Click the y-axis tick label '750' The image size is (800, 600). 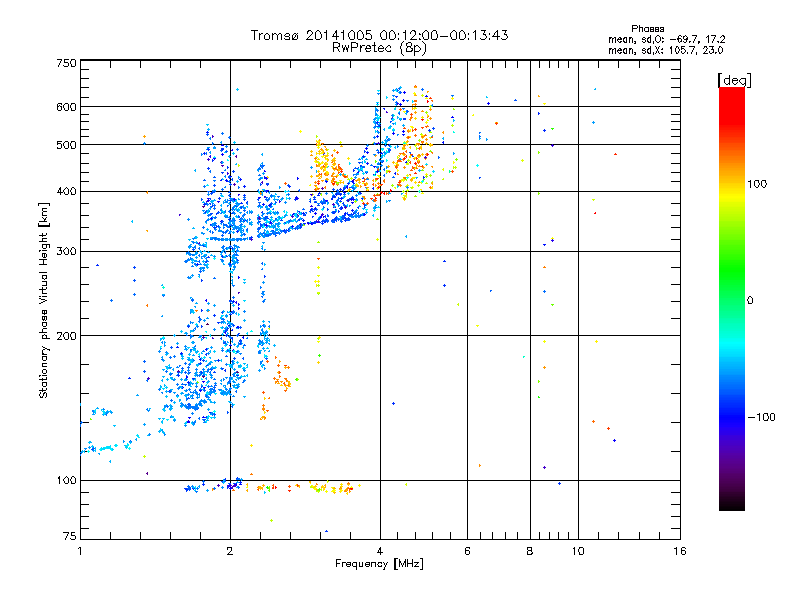coord(66,63)
